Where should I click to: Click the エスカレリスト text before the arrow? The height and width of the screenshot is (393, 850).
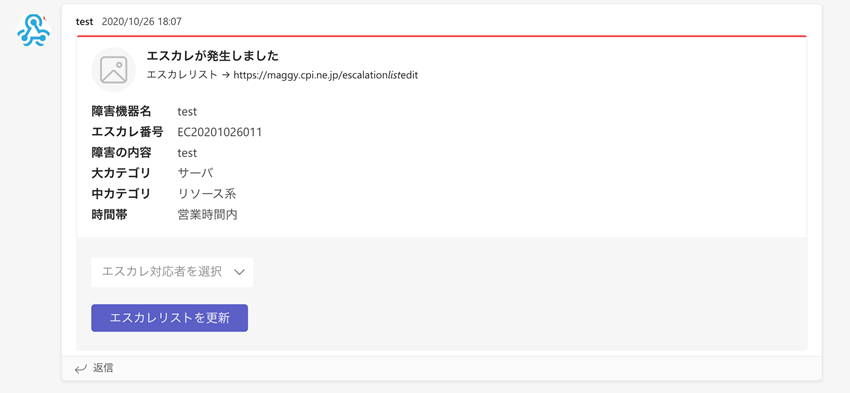(x=182, y=75)
